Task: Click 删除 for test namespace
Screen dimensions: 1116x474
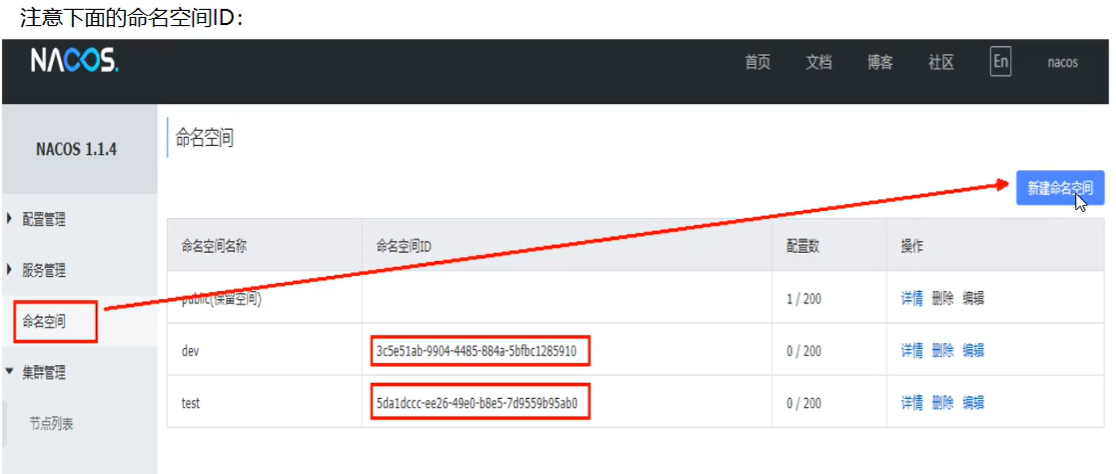Action: point(942,403)
